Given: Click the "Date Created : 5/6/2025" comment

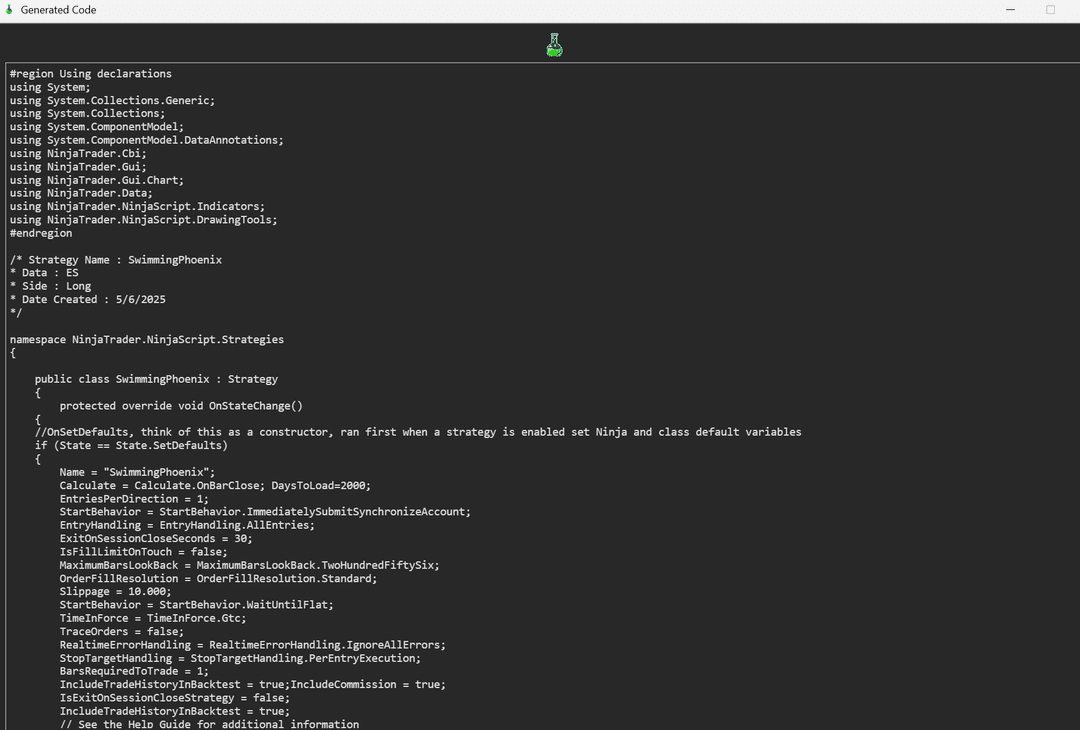Looking at the screenshot, I should pyautogui.click(x=88, y=300).
